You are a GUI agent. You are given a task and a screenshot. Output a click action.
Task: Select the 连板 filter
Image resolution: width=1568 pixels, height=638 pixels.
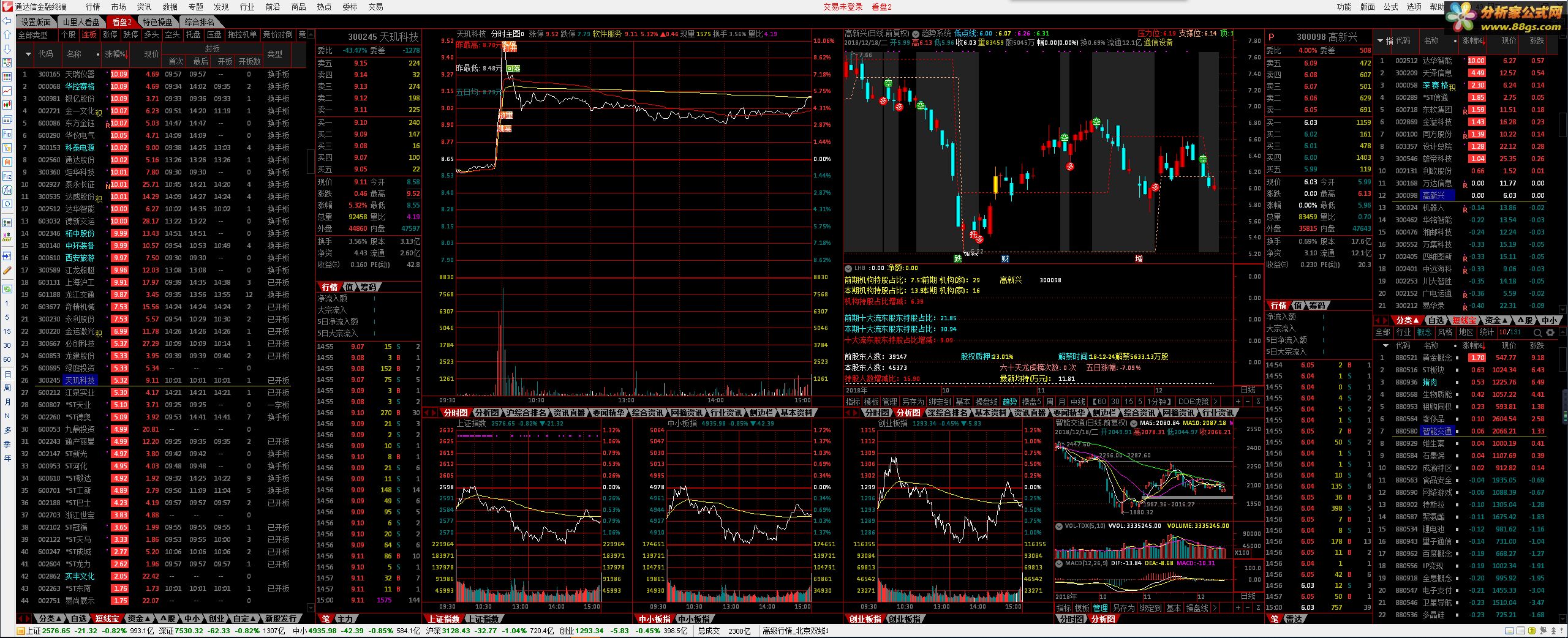[89, 35]
